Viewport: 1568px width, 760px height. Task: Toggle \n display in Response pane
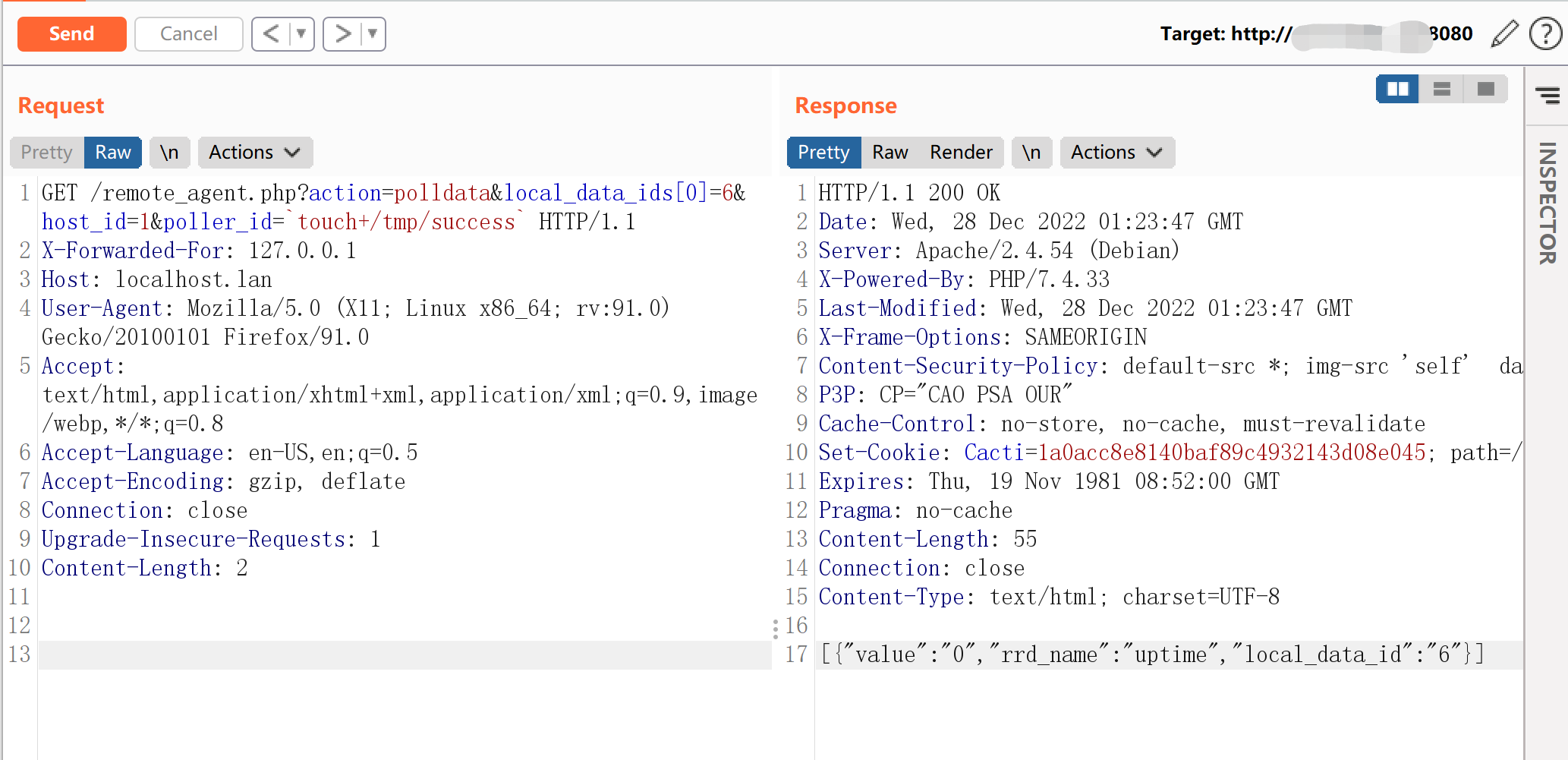[1031, 153]
